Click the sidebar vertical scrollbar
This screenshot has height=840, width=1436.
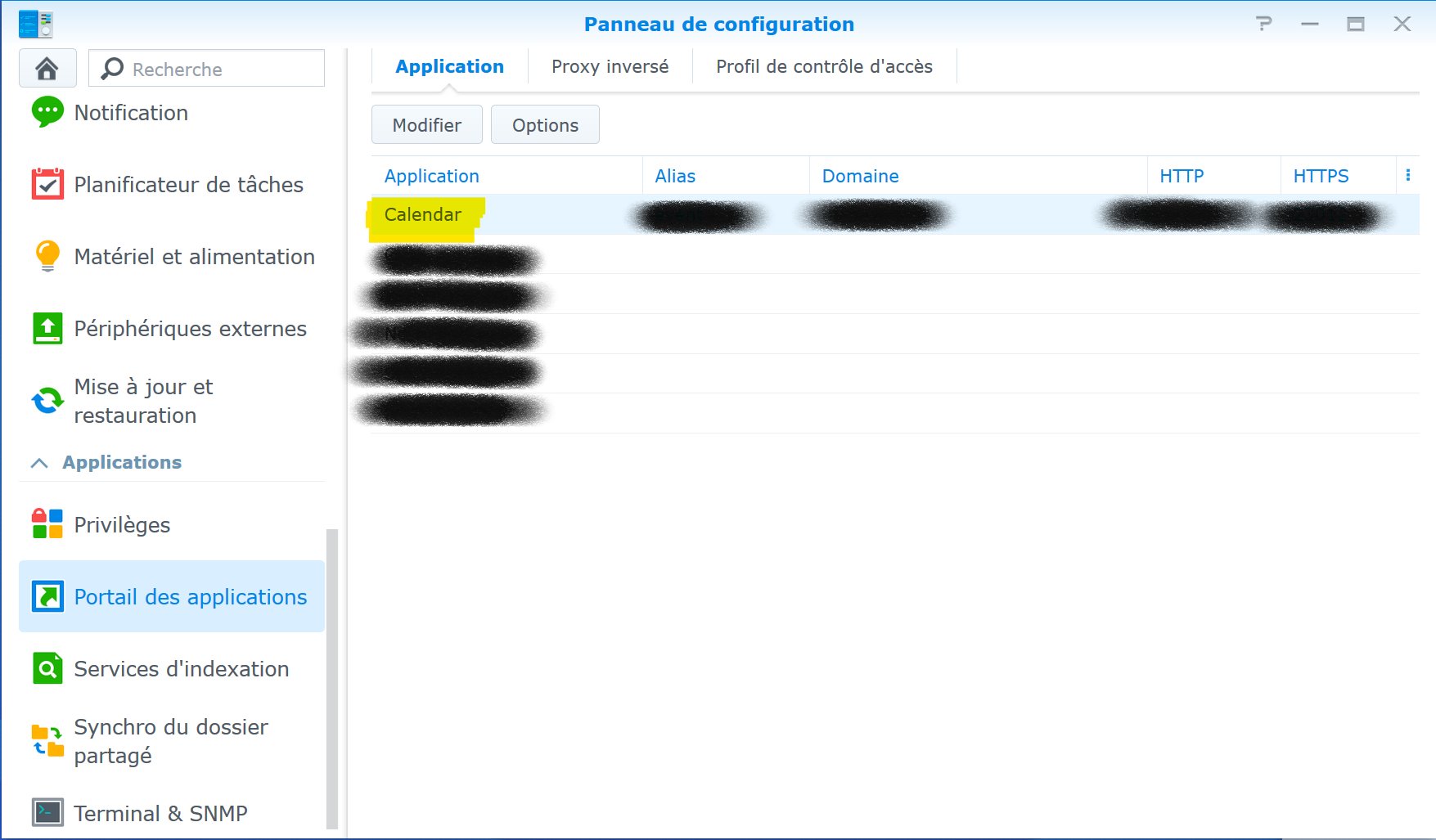(x=332, y=679)
